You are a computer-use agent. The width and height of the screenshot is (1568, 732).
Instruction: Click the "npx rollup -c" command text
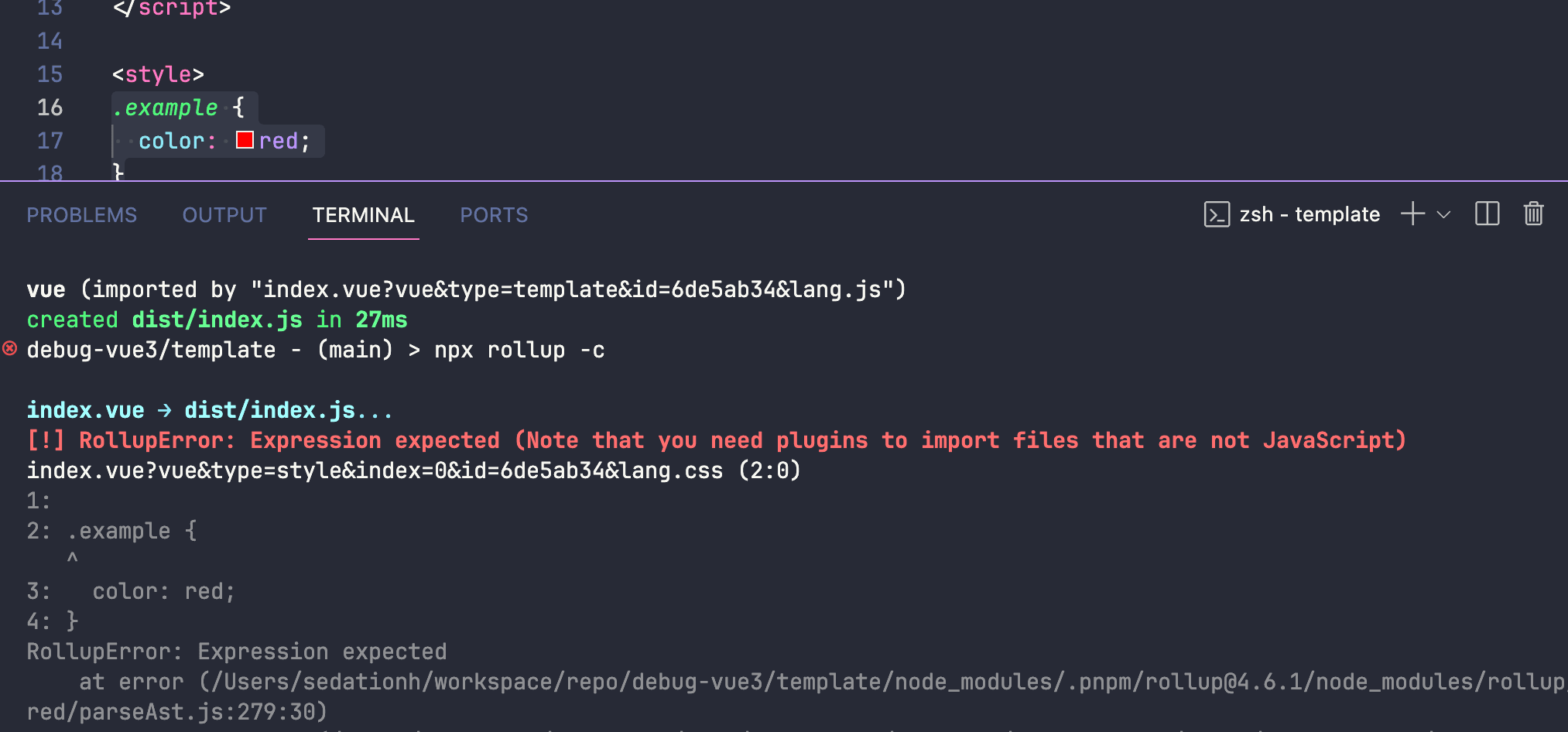tap(519, 350)
